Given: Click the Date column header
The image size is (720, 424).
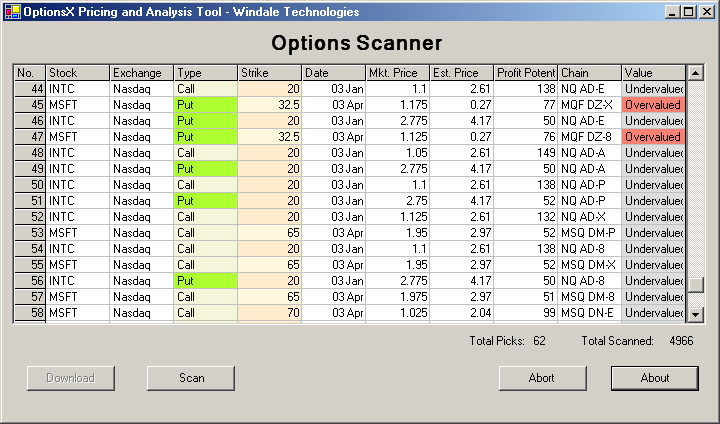Looking at the screenshot, I should 334,73.
